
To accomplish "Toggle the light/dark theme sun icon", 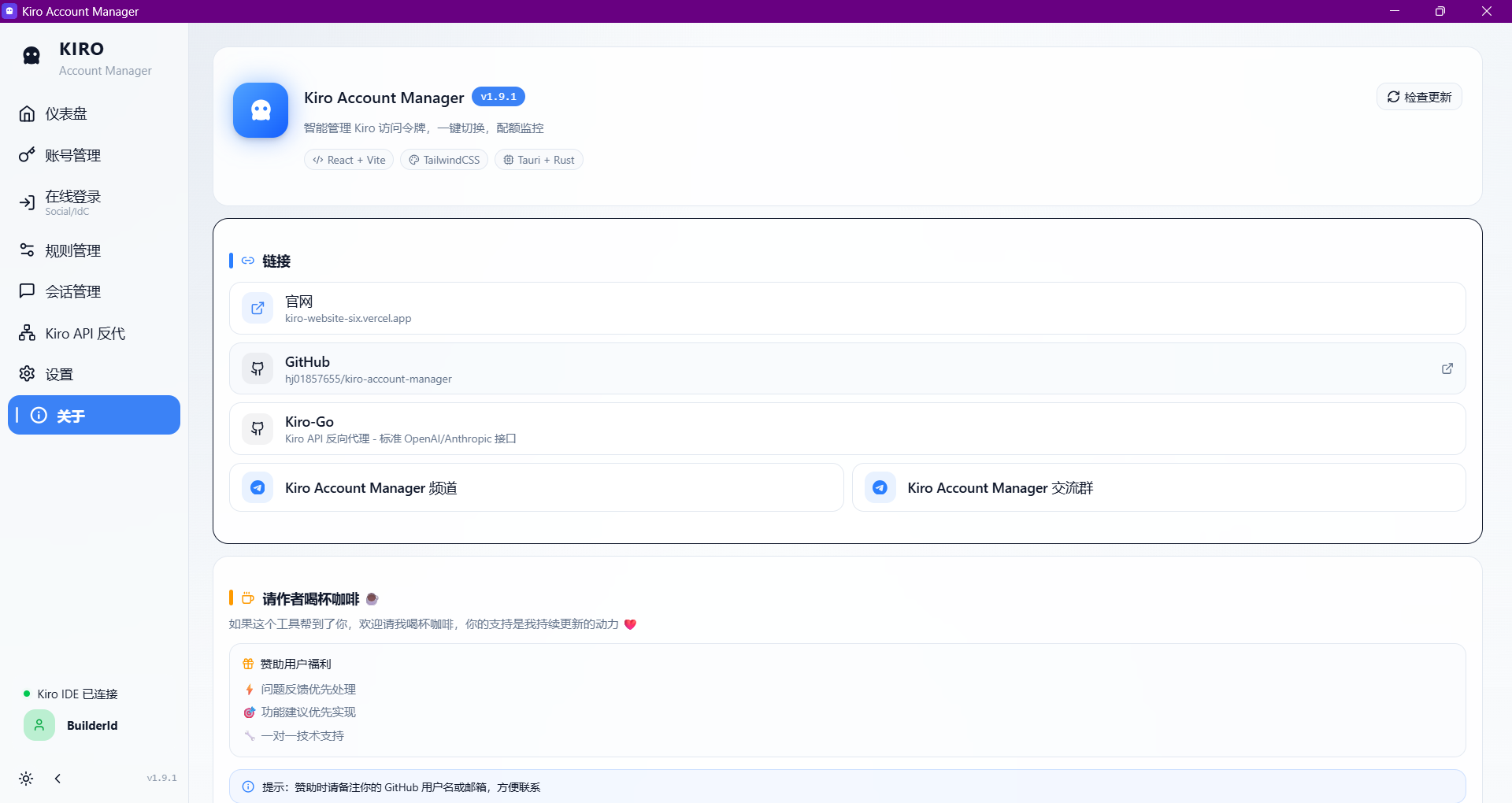I will click(26, 779).
